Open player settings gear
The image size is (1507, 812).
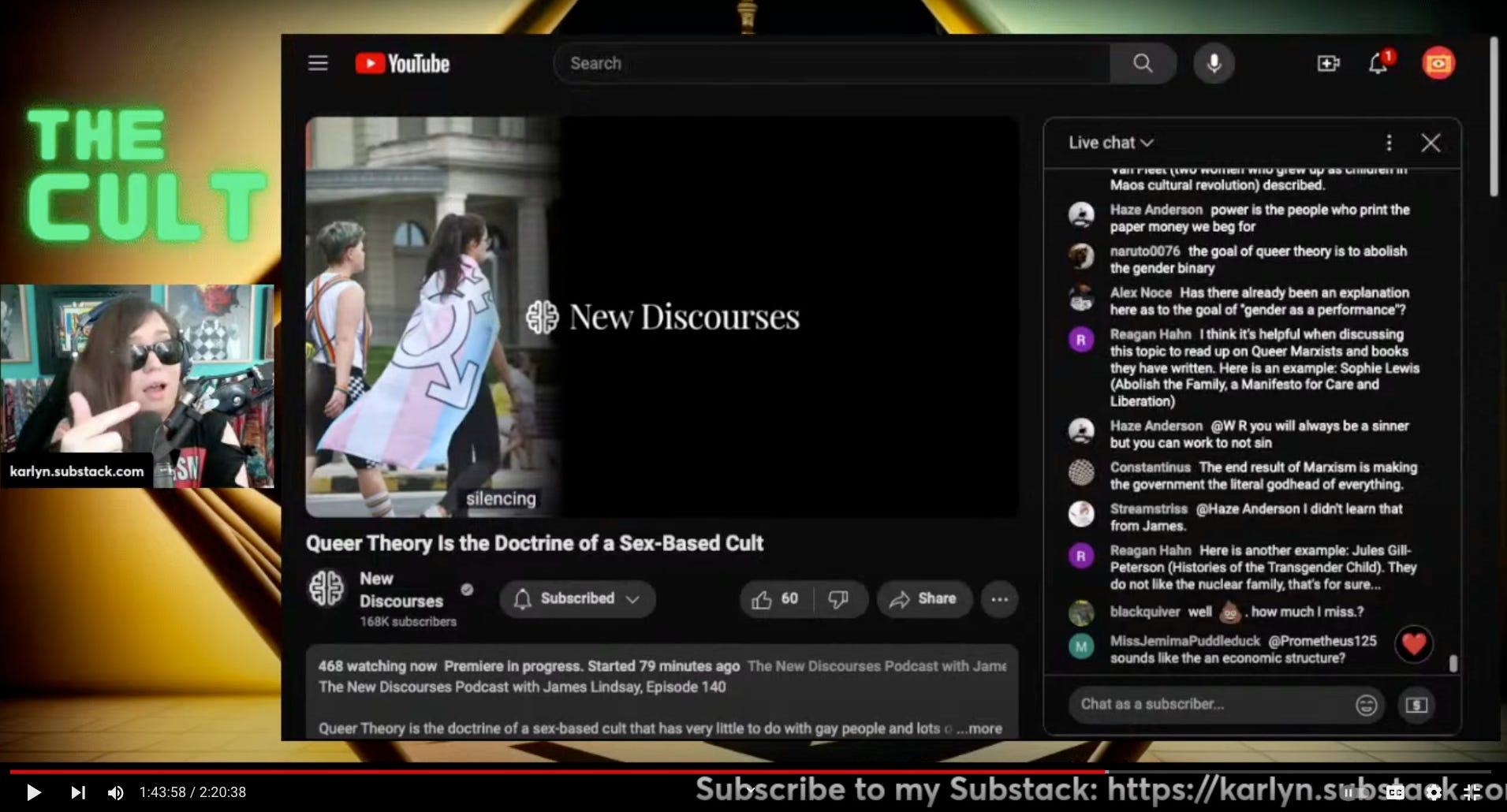pos(1434,792)
